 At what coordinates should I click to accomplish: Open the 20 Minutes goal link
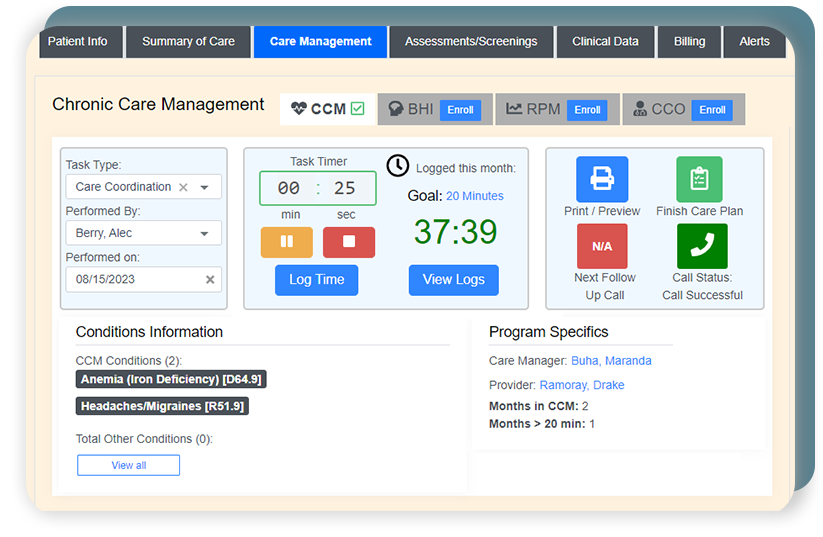point(474,196)
